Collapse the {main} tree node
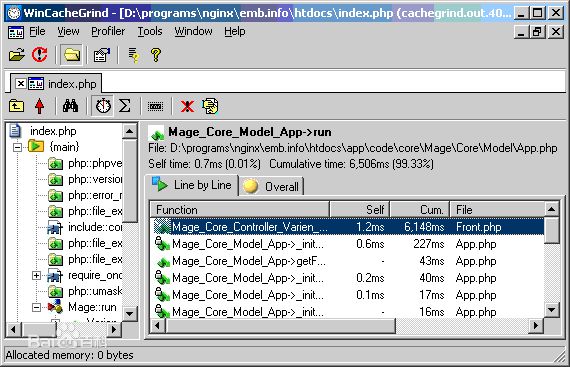This screenshot has width=570, height=367. [x=17, y=147]
